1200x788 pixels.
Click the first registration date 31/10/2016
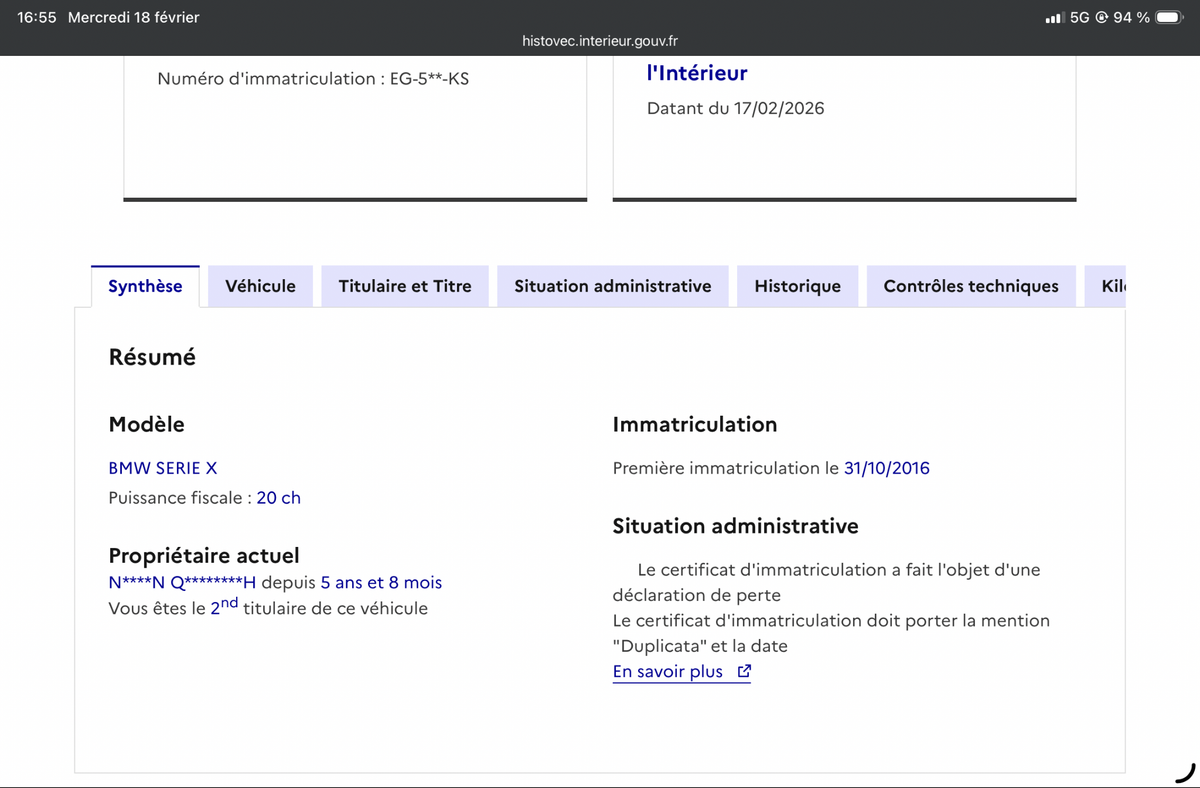point(886,468)
